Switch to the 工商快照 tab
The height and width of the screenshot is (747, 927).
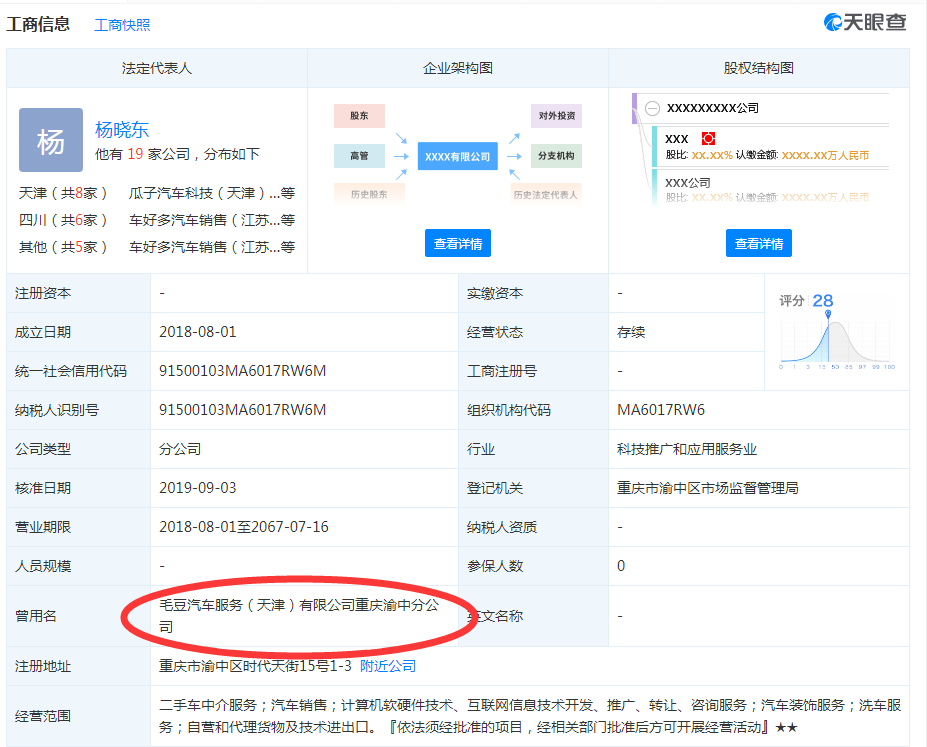pos(124,24)
